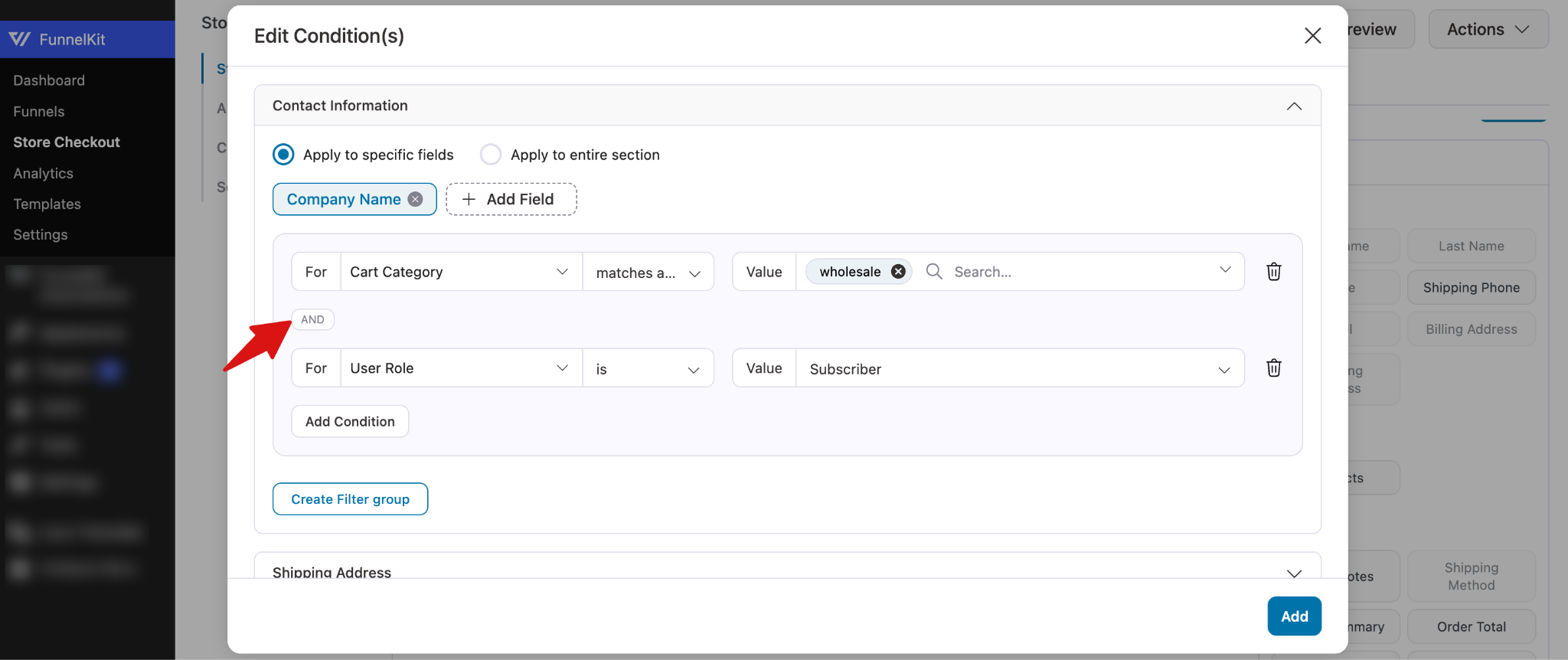Image resolution: width=1568 pixels, height=660 pixels.
Task: Open Settings in the sidebar
Action: [x=41, y=235]
